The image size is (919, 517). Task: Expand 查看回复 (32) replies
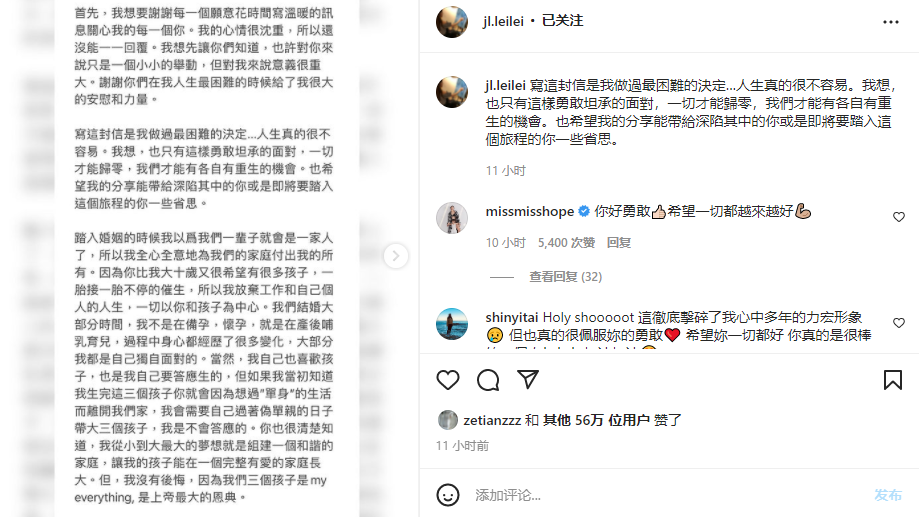point(565,277)
